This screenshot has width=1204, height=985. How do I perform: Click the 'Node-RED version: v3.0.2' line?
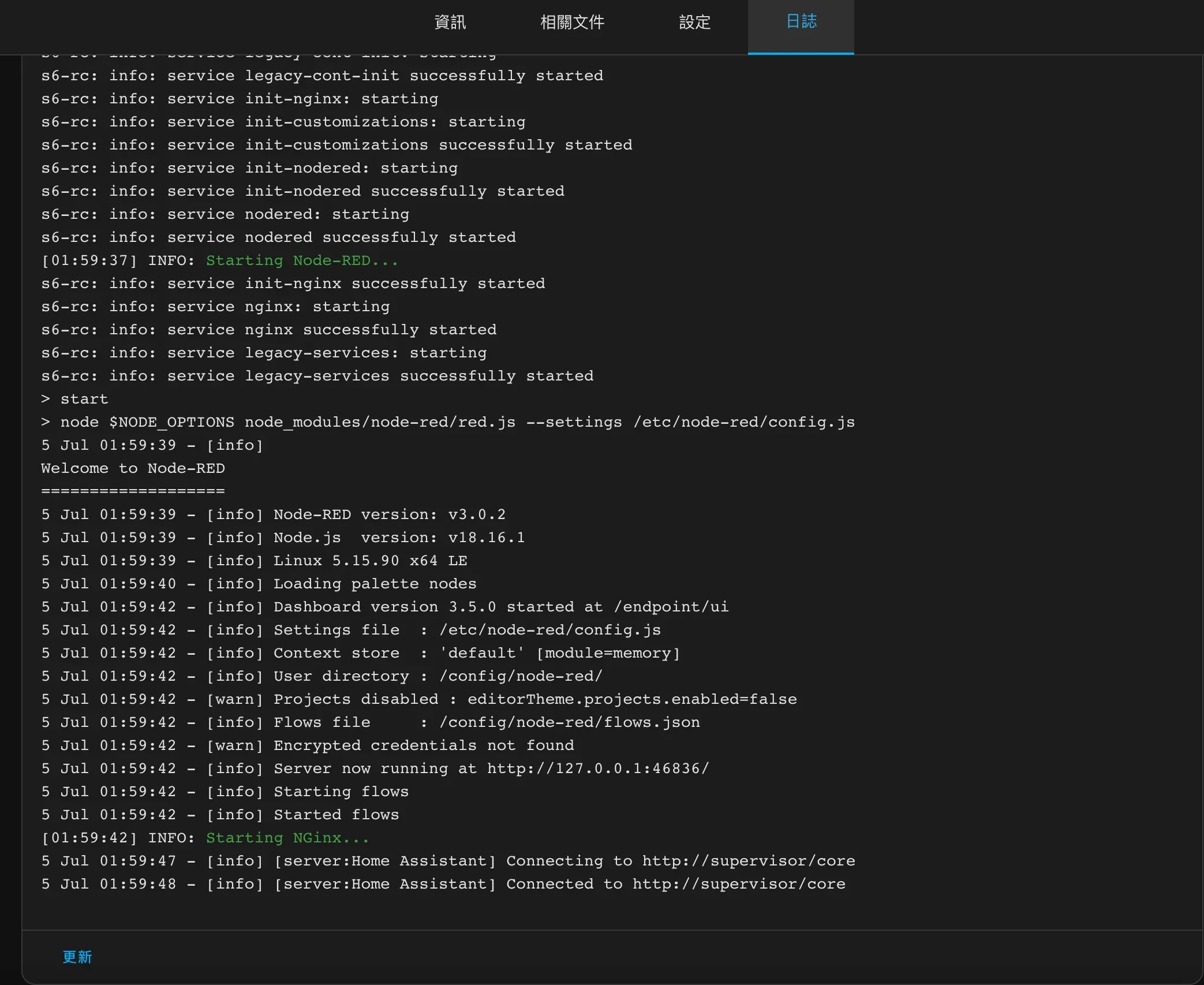point(274,514)
